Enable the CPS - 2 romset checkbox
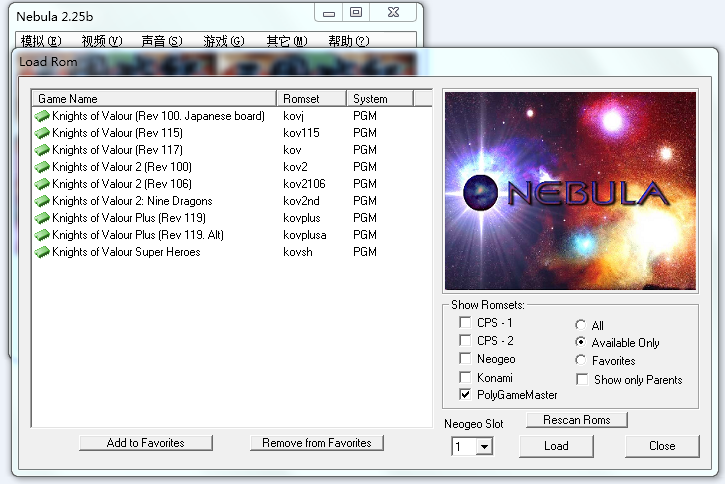 (x=465, y=340)
